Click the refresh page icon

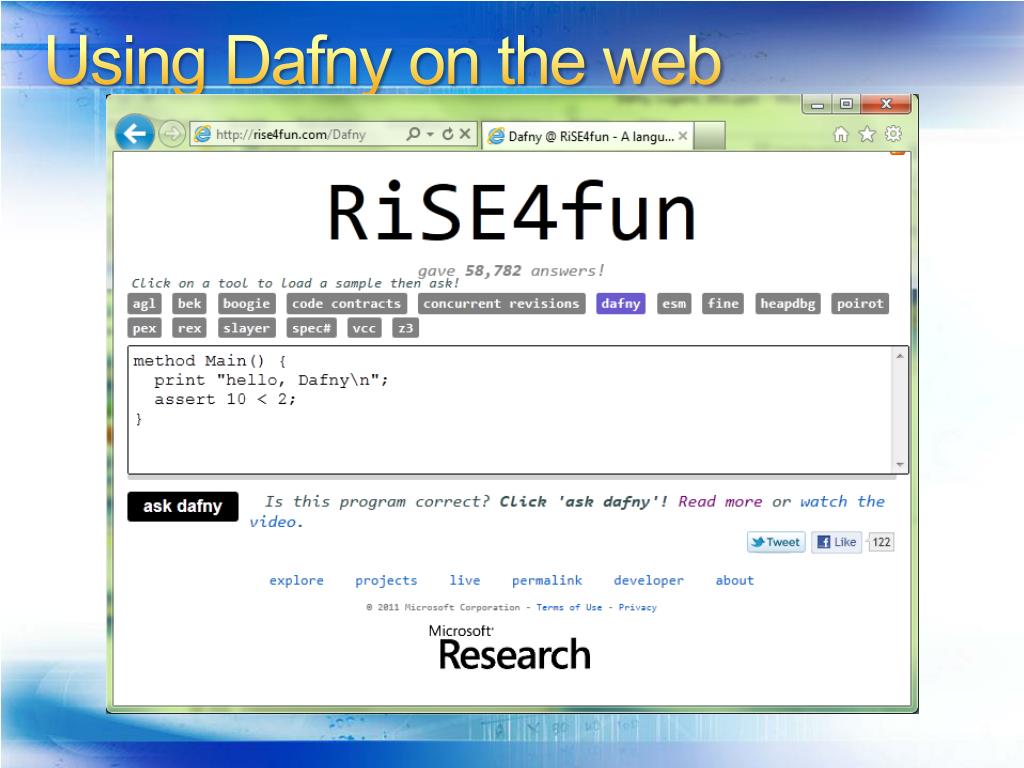click(448, 134)
